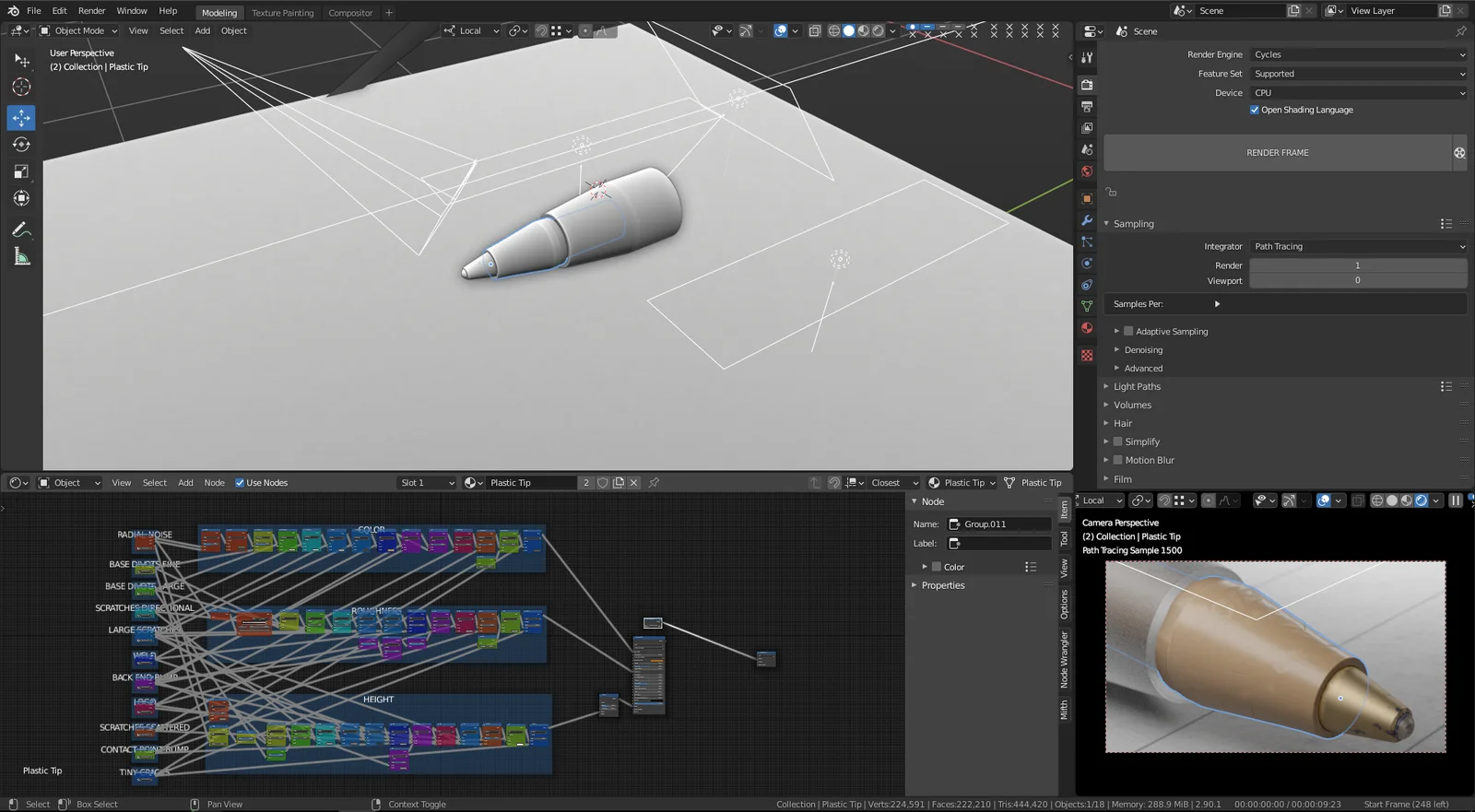Click the Viewport samples value field
This screenshot has width=1475, height=812.
(1358, 281)
